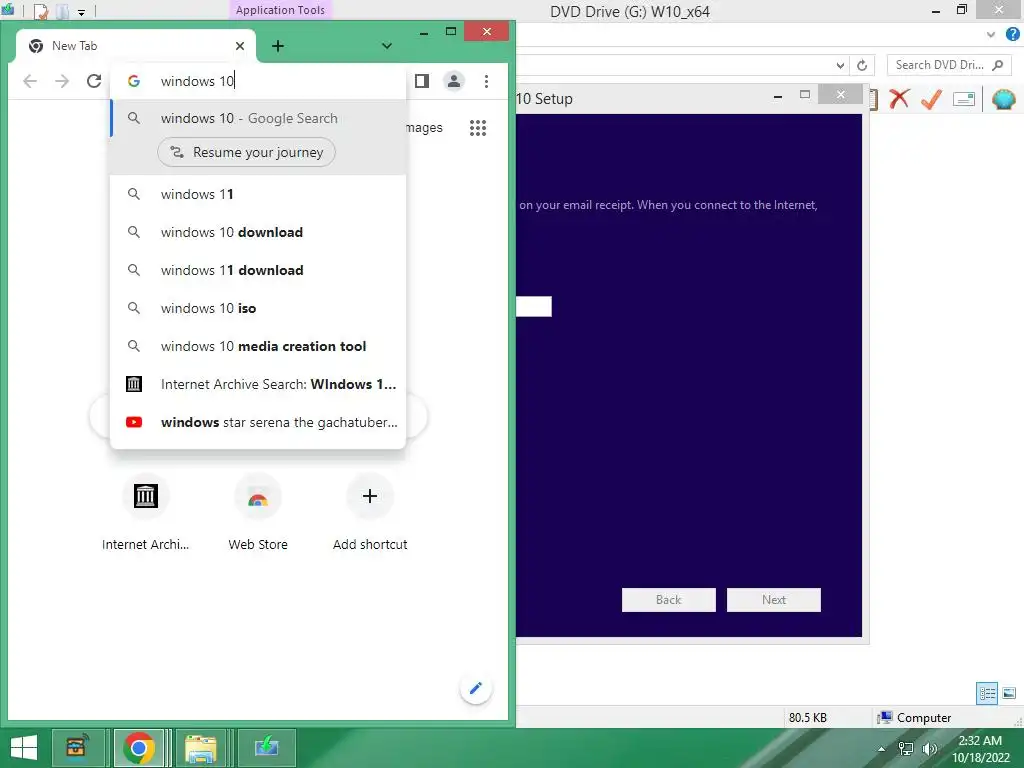Screen dimensions: 1024x768
Task: Click Customize Chrome pencil button
Action: [475, 688]
